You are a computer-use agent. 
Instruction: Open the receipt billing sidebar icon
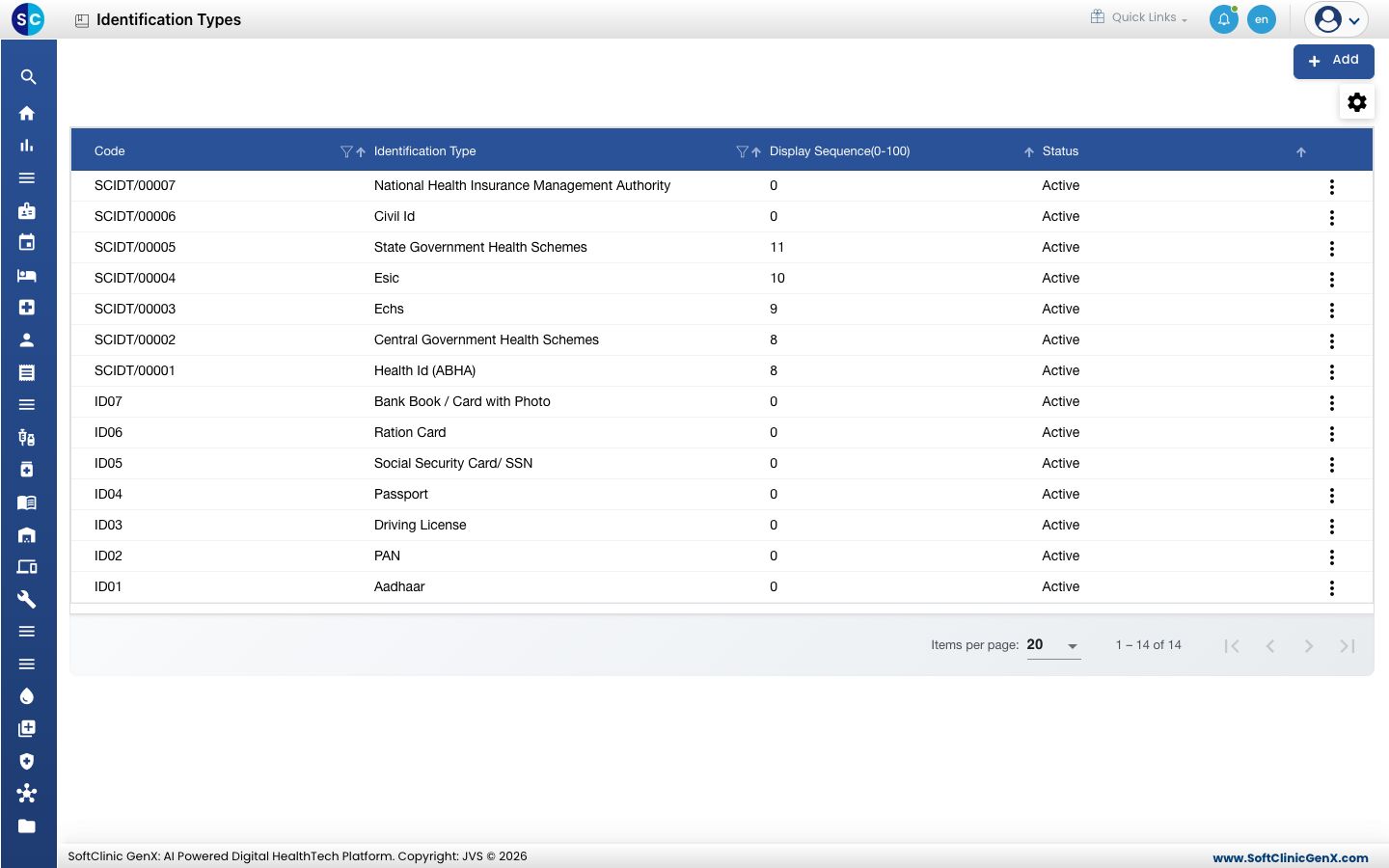(27, 372)
